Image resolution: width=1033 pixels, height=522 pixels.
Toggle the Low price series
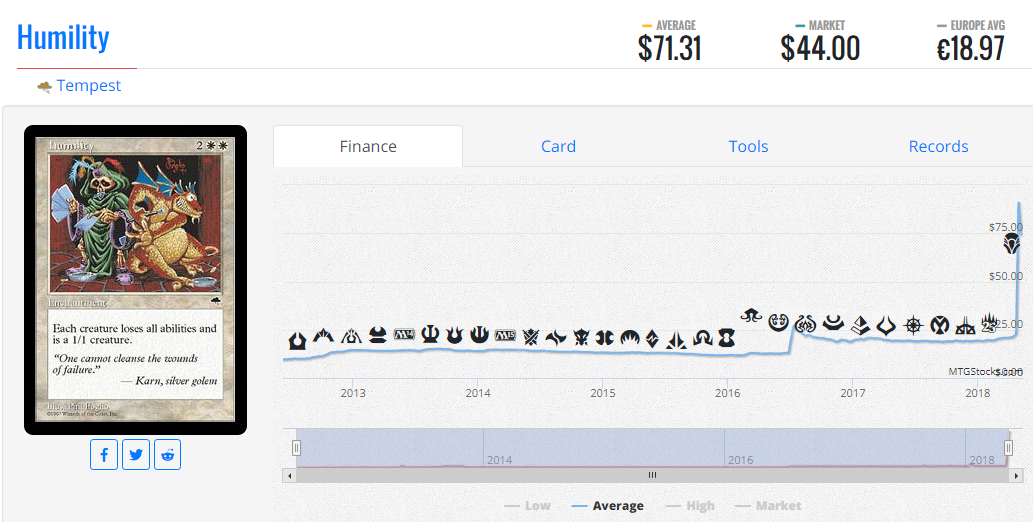tap(528, 506)
